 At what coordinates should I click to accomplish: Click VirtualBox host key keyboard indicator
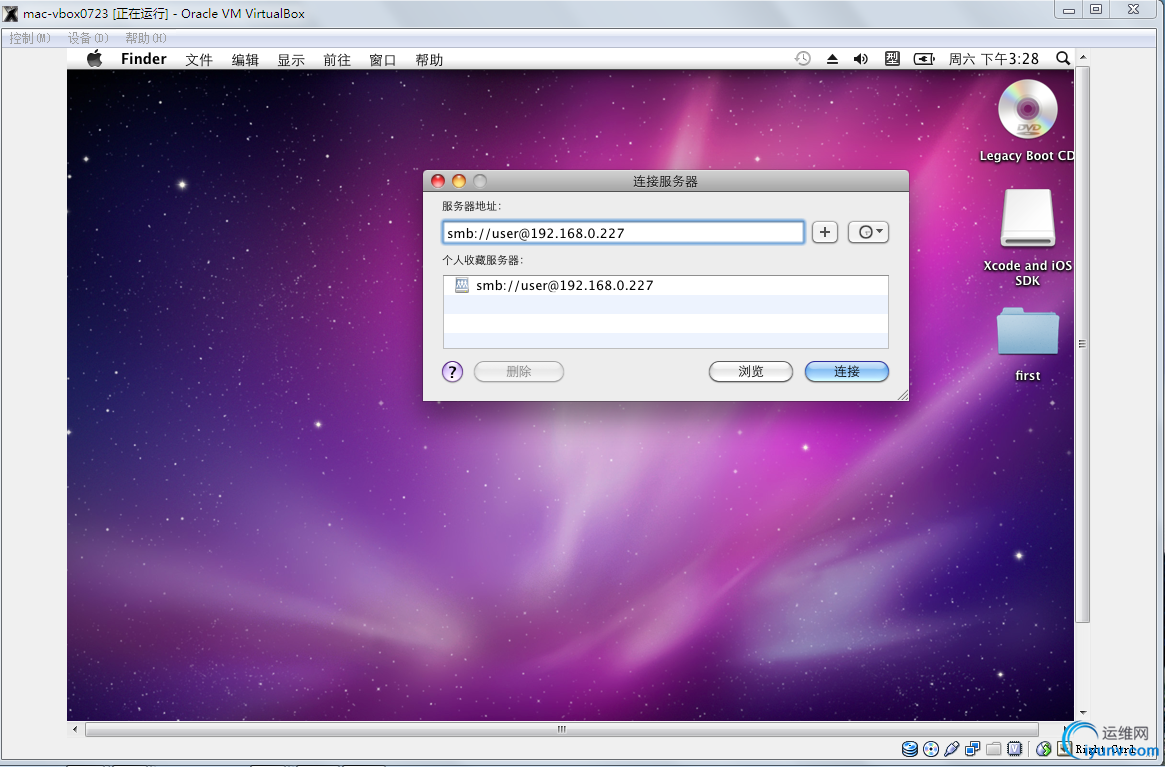click(1065, 749)
